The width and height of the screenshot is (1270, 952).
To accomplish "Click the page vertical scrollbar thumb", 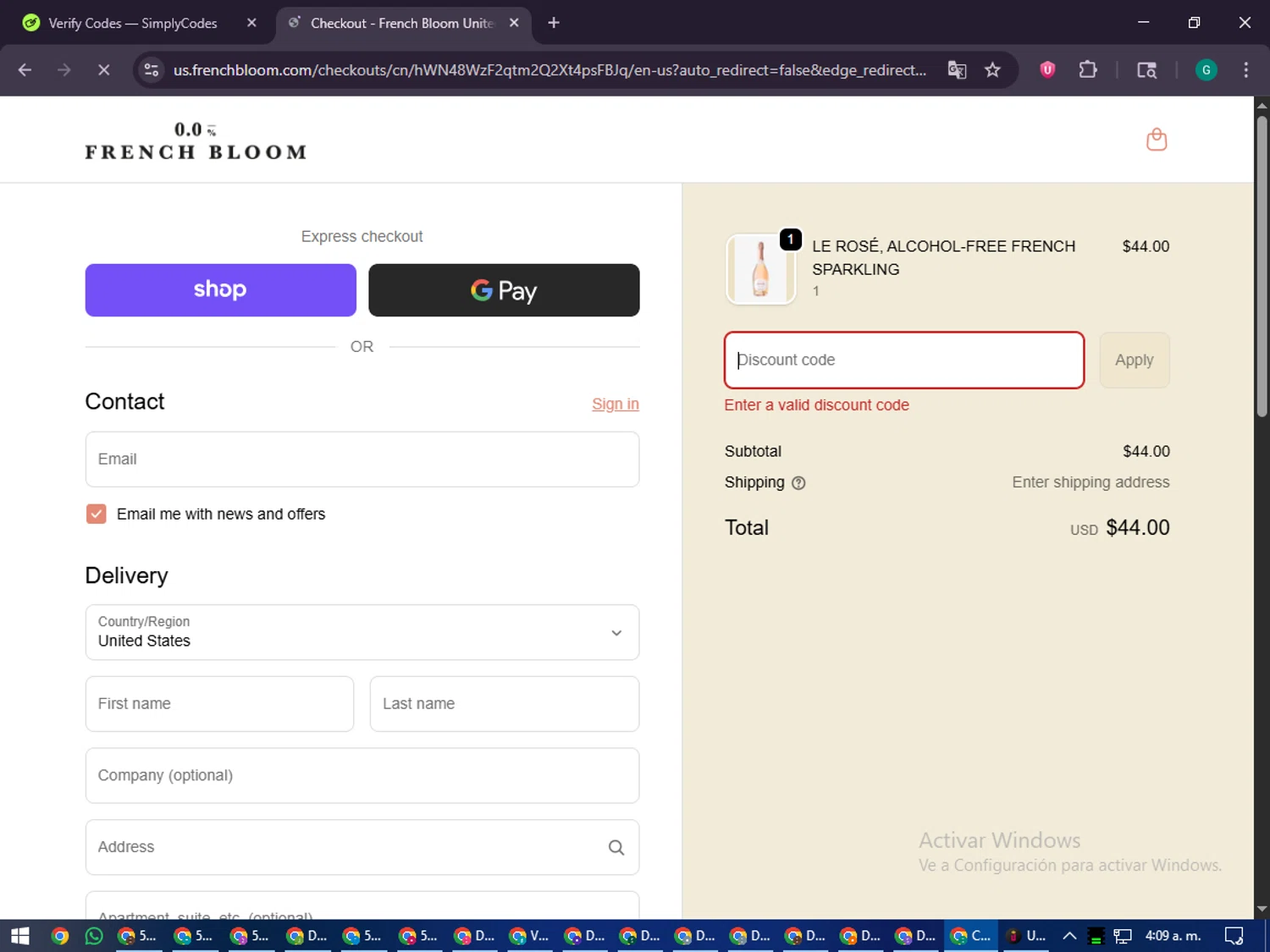I will coord(1262,267).
